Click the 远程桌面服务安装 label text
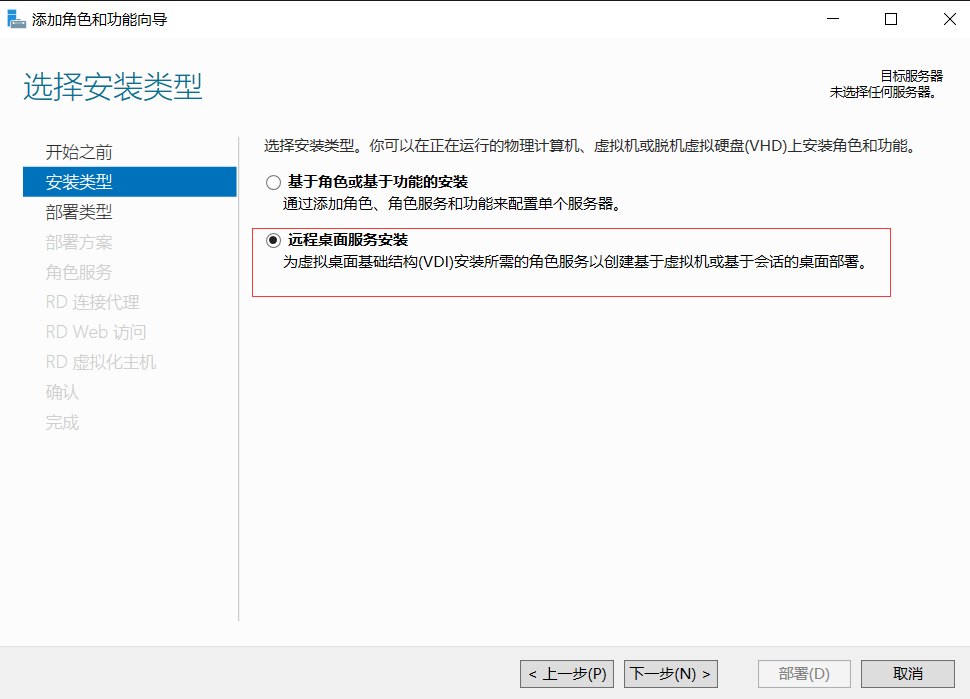The height and width of the screenshot is (699, 970). 348,240
